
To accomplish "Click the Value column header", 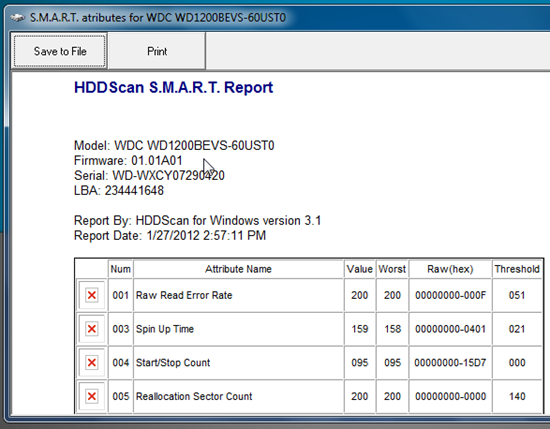I will tap(360, 269).
